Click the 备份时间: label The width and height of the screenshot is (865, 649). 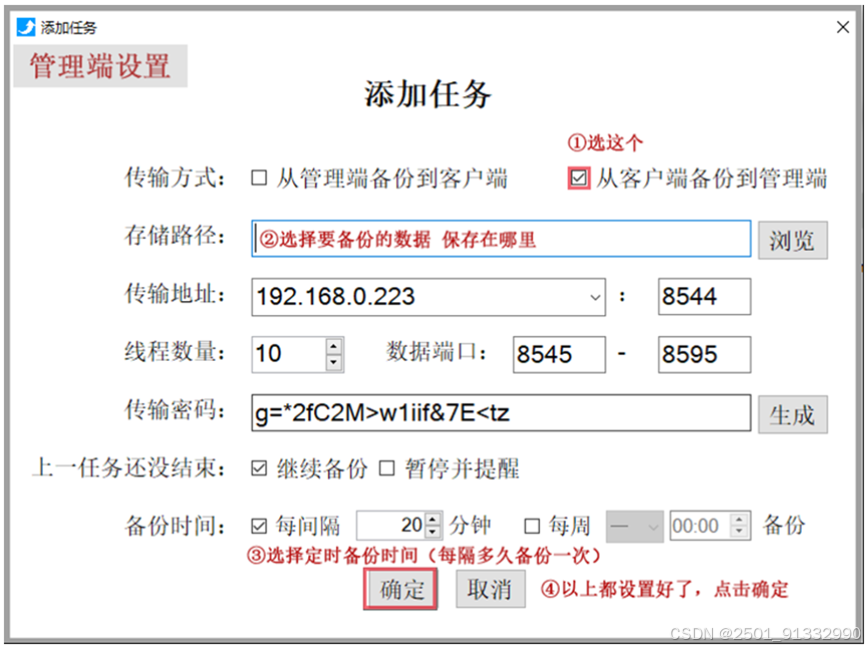pos(175,526)
